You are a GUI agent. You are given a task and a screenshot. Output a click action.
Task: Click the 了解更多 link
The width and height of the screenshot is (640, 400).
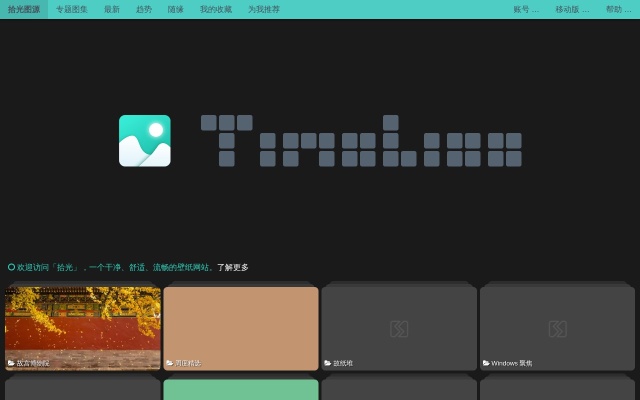(233, 267)
